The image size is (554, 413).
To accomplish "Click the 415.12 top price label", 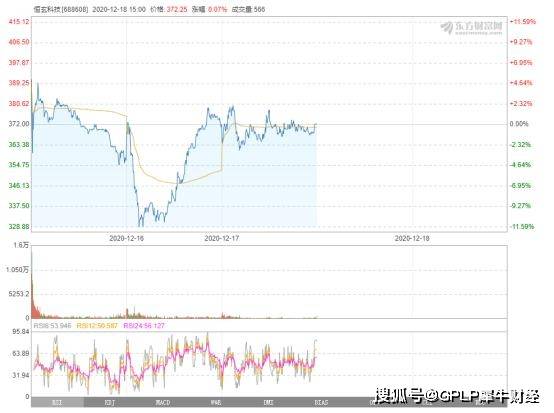I will point(19,22).
